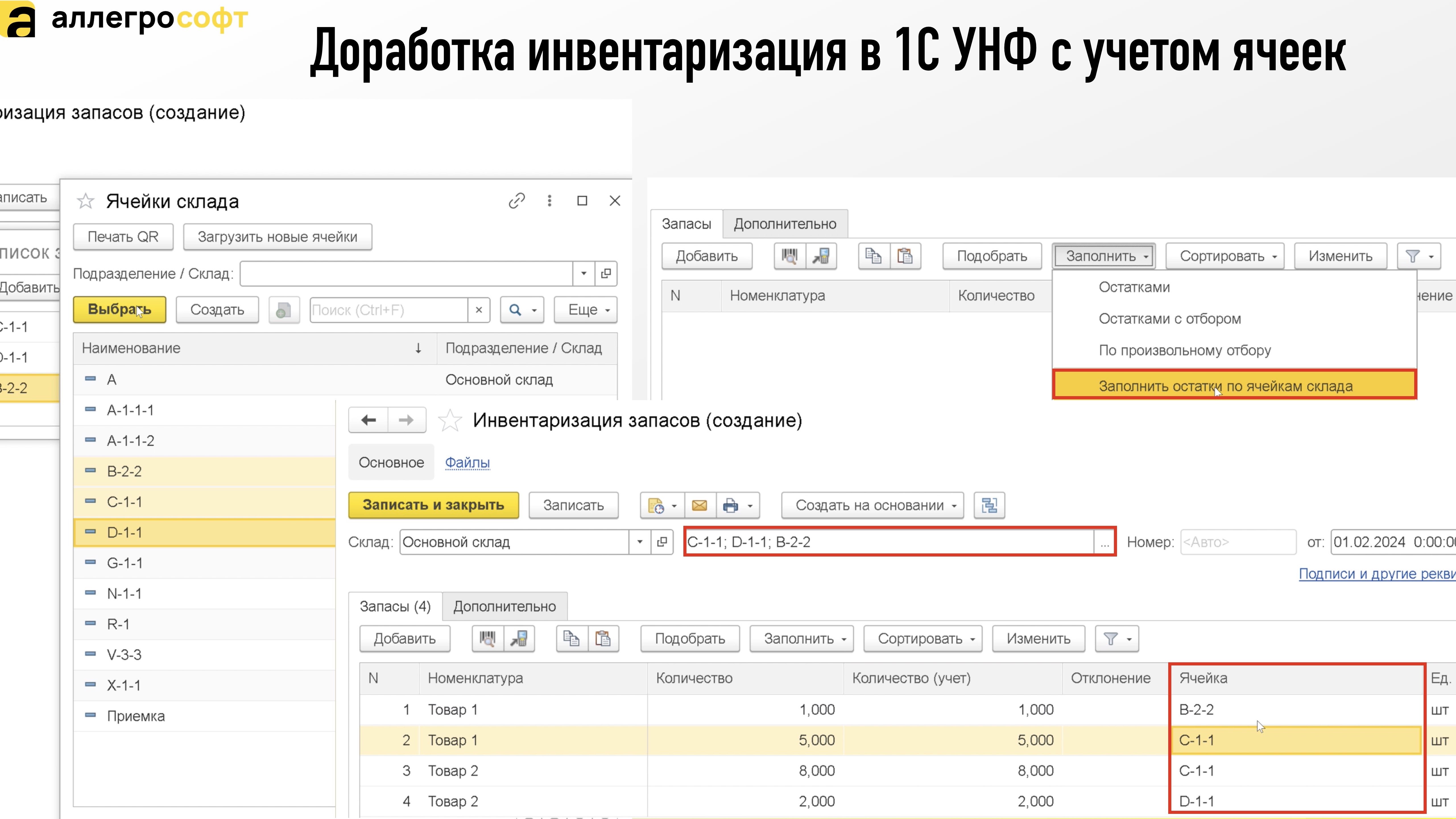Click the ellipsis button in the cells field
Image resolution: width=1456 pixels, height=819 pixels.
(x=1104, y=543)
